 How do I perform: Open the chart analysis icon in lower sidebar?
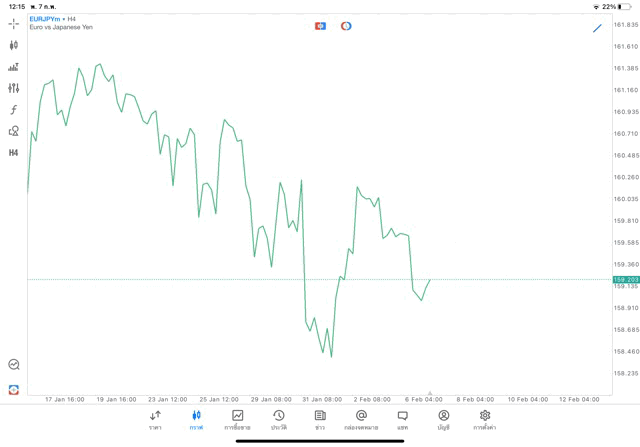click(x=13, y=365)
